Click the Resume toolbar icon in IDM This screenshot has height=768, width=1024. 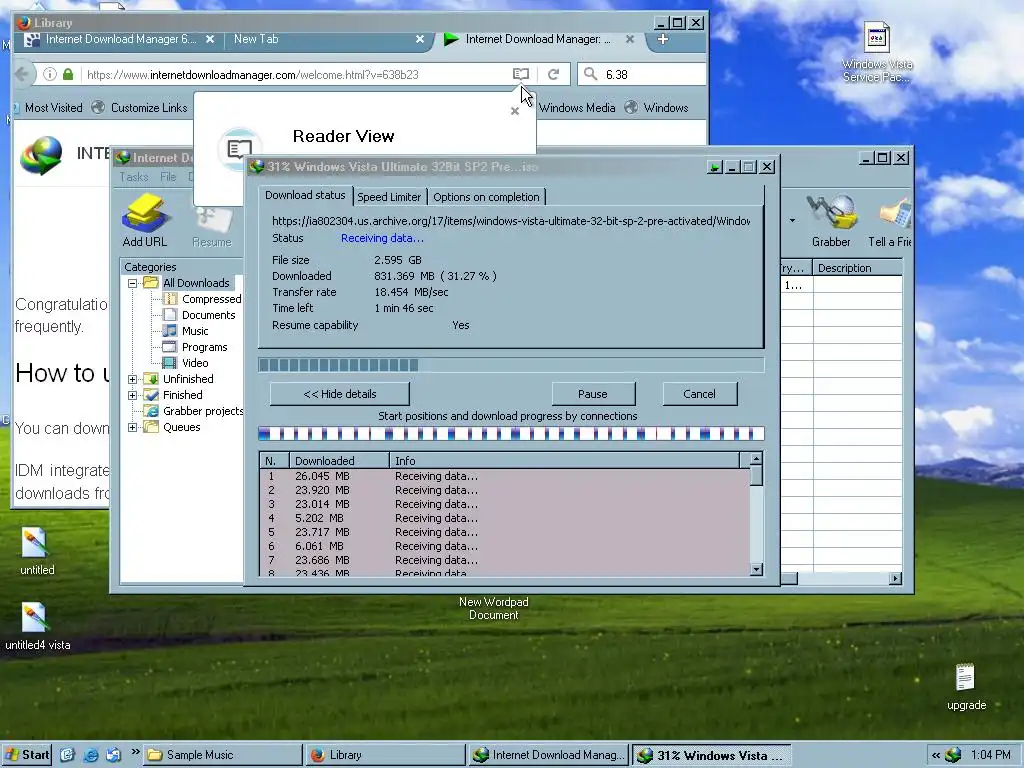point(212,220)
